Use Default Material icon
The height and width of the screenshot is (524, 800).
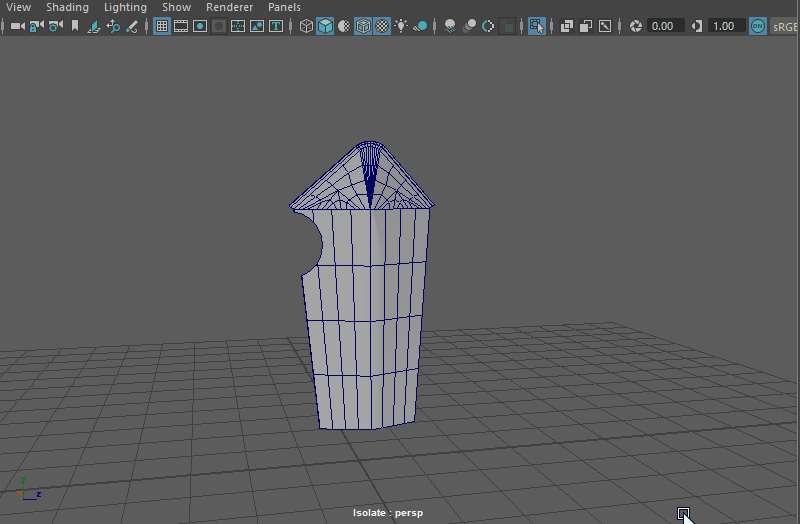pos(344,26)
